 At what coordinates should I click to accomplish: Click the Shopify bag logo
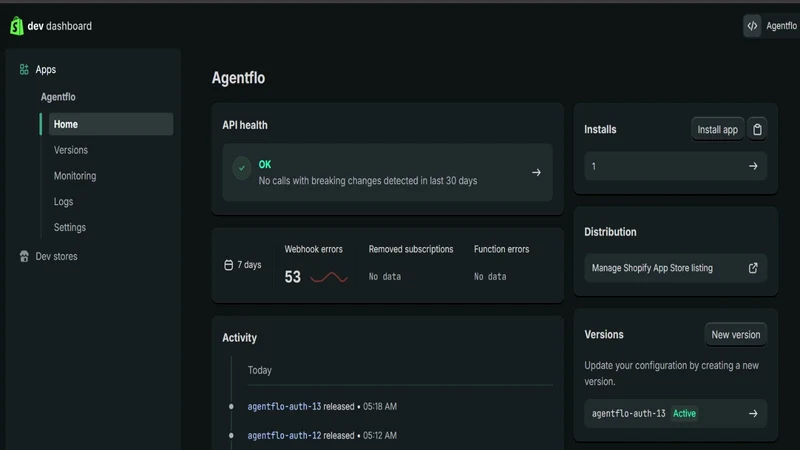point(17,26)
